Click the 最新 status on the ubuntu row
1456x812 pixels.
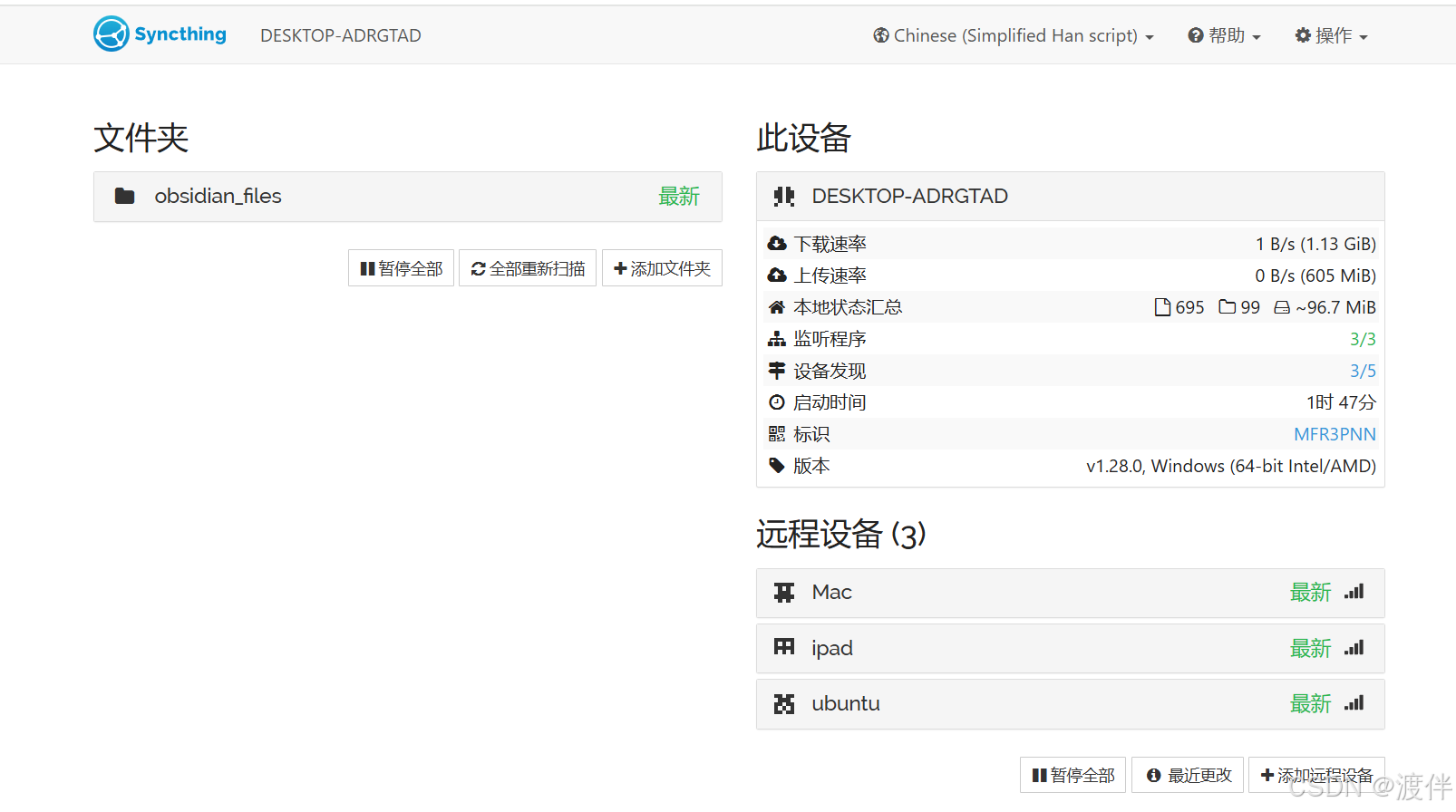pyautogui.click(x=1311, y=704)
